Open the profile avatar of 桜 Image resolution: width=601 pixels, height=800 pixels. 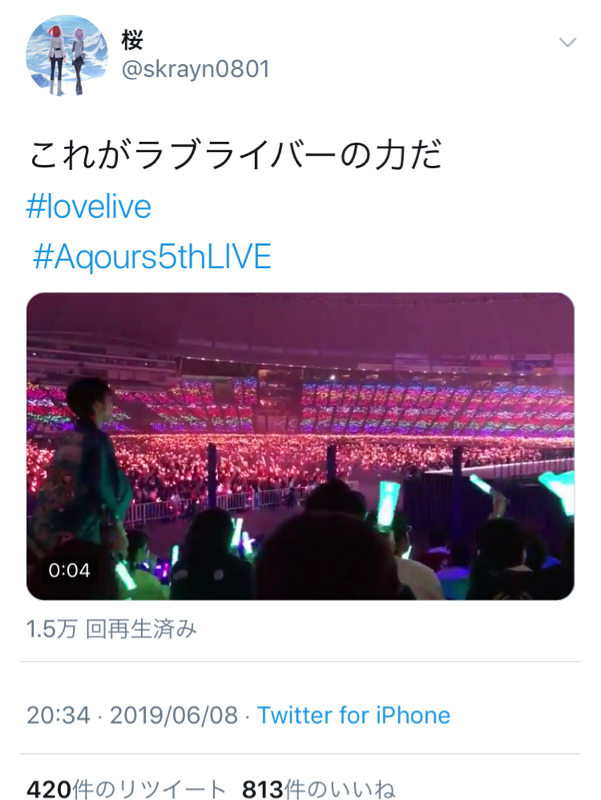click(x=66, y=56)
